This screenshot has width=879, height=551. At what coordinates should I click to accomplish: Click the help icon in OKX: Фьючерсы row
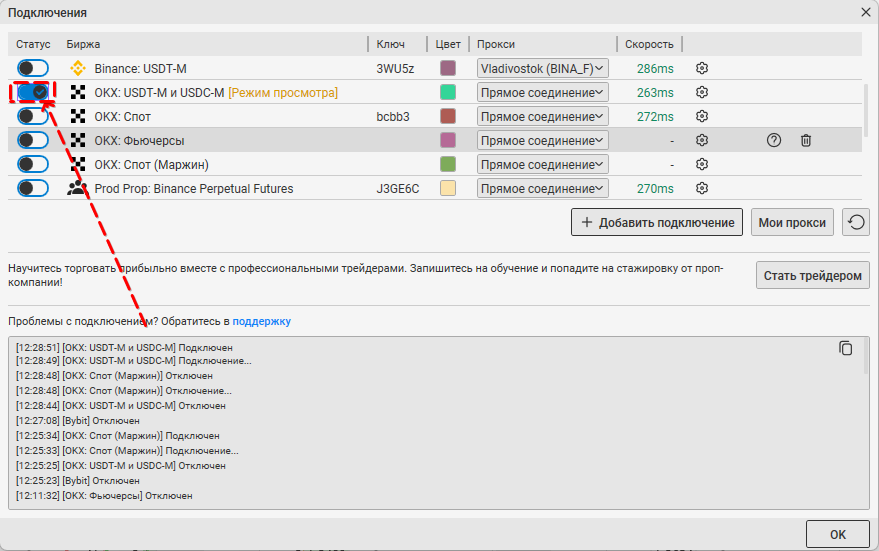(773, 140)
